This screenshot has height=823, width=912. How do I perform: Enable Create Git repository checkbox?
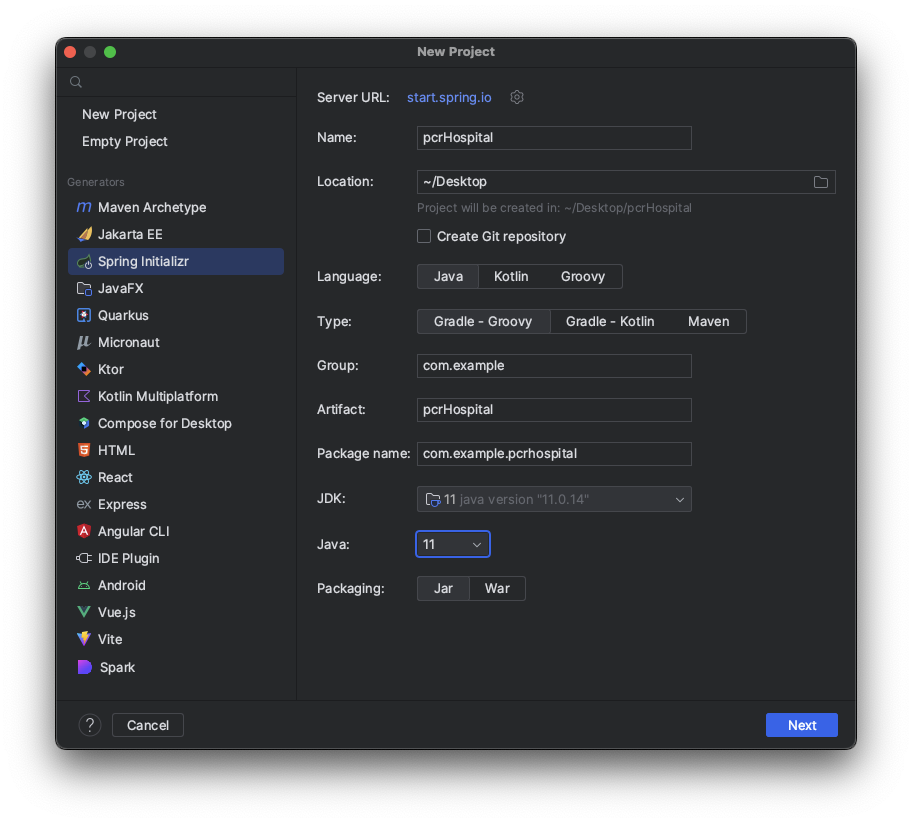pos(424,236)
